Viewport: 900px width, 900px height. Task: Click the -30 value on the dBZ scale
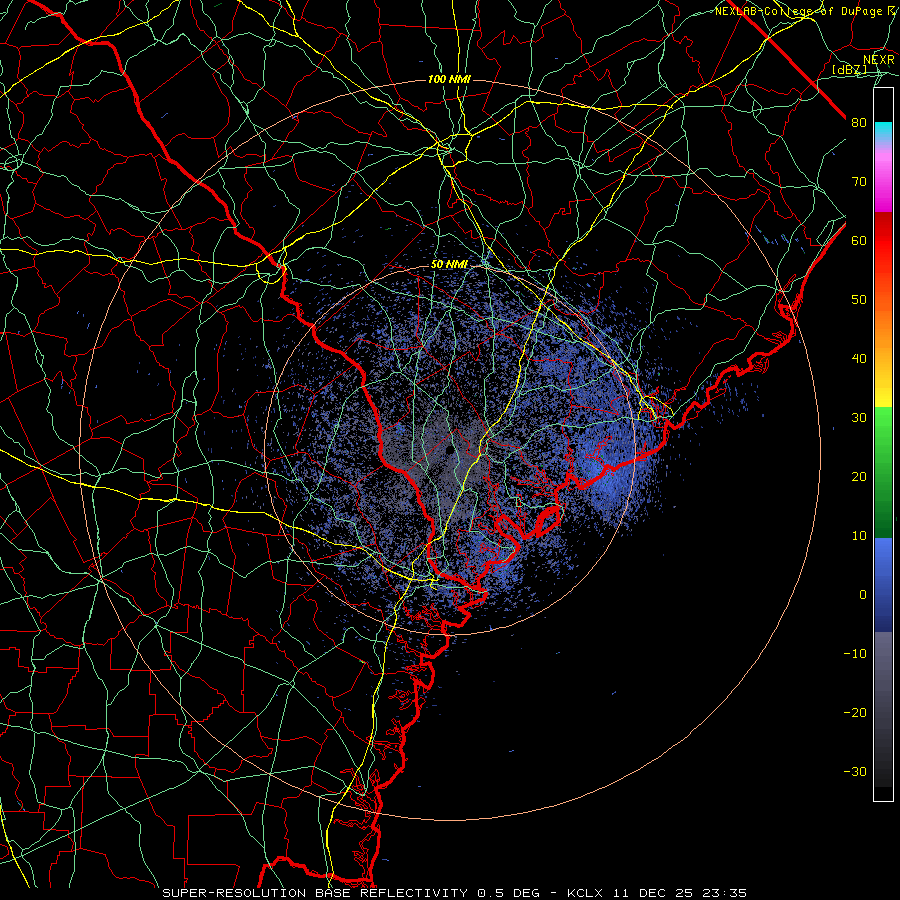pyautogui.click(x=855, y=772)
